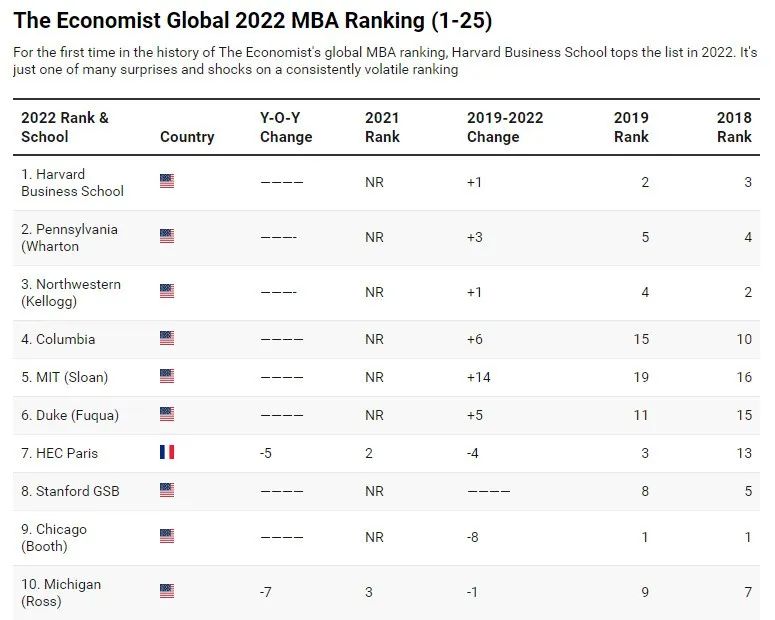Click the Country column header
This screenshot has height=620, width=775.
187,137
